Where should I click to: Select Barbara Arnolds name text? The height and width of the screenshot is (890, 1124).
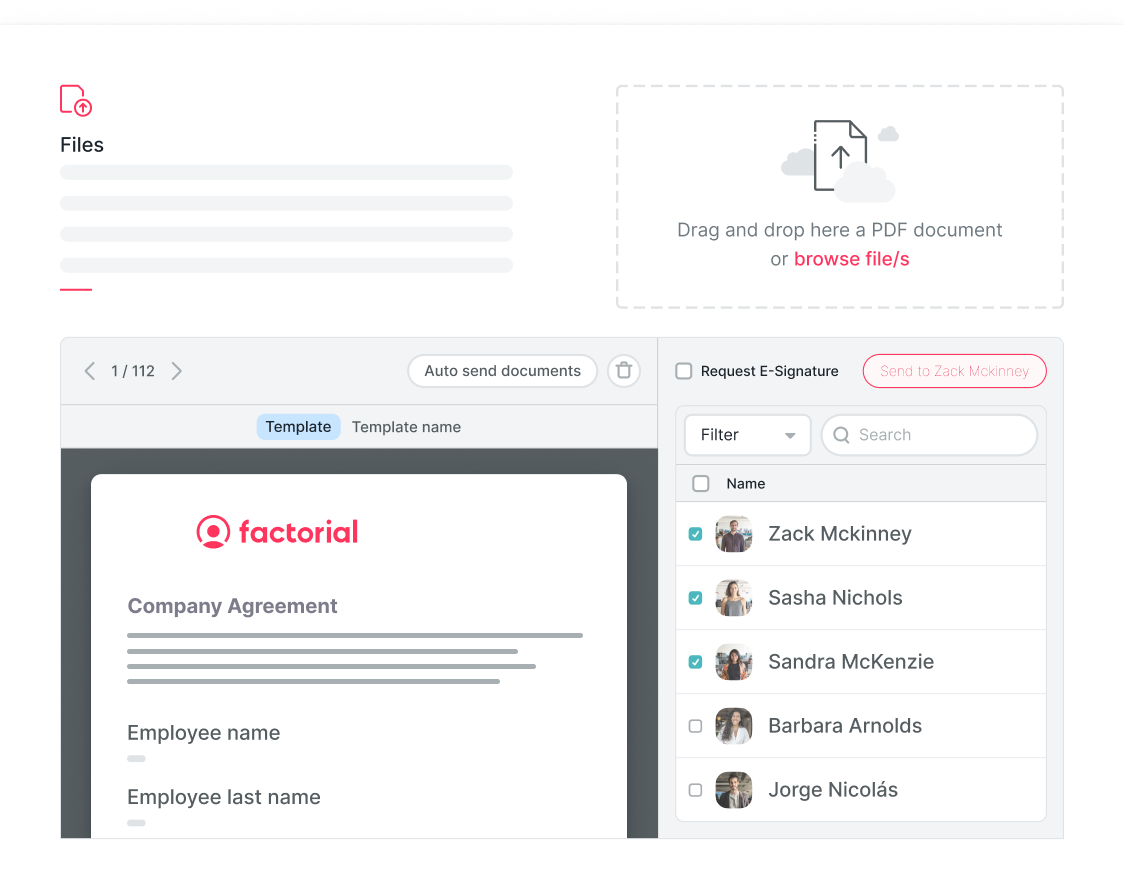pyautogui.click(x=844, y=726)
